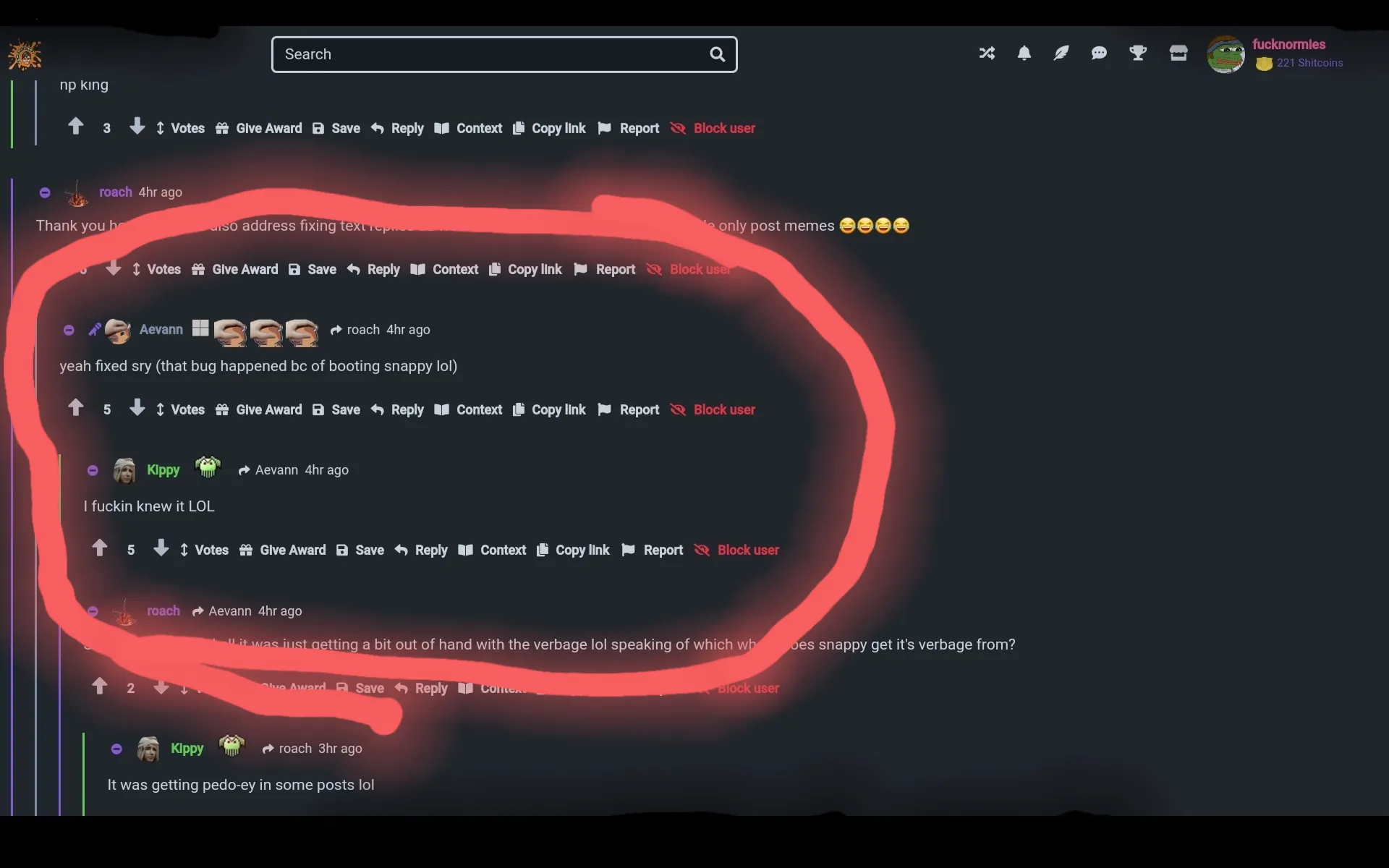Click the downvote arrow on Kippy's comment
Screen dimensions: 1389x868
159,549
